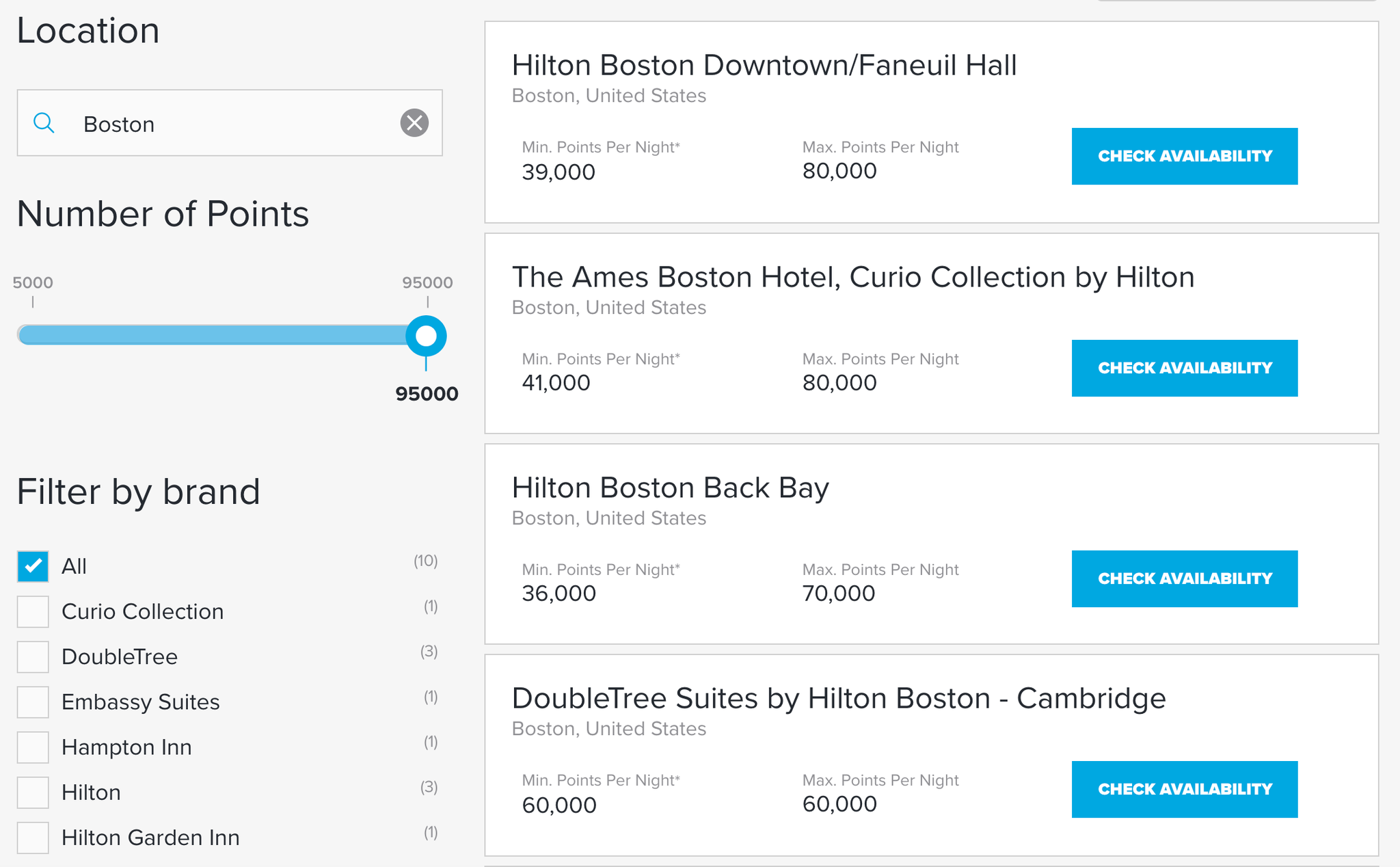Clear the Boston location search using X icon
1400x867 pixels.
coord(413,123)
